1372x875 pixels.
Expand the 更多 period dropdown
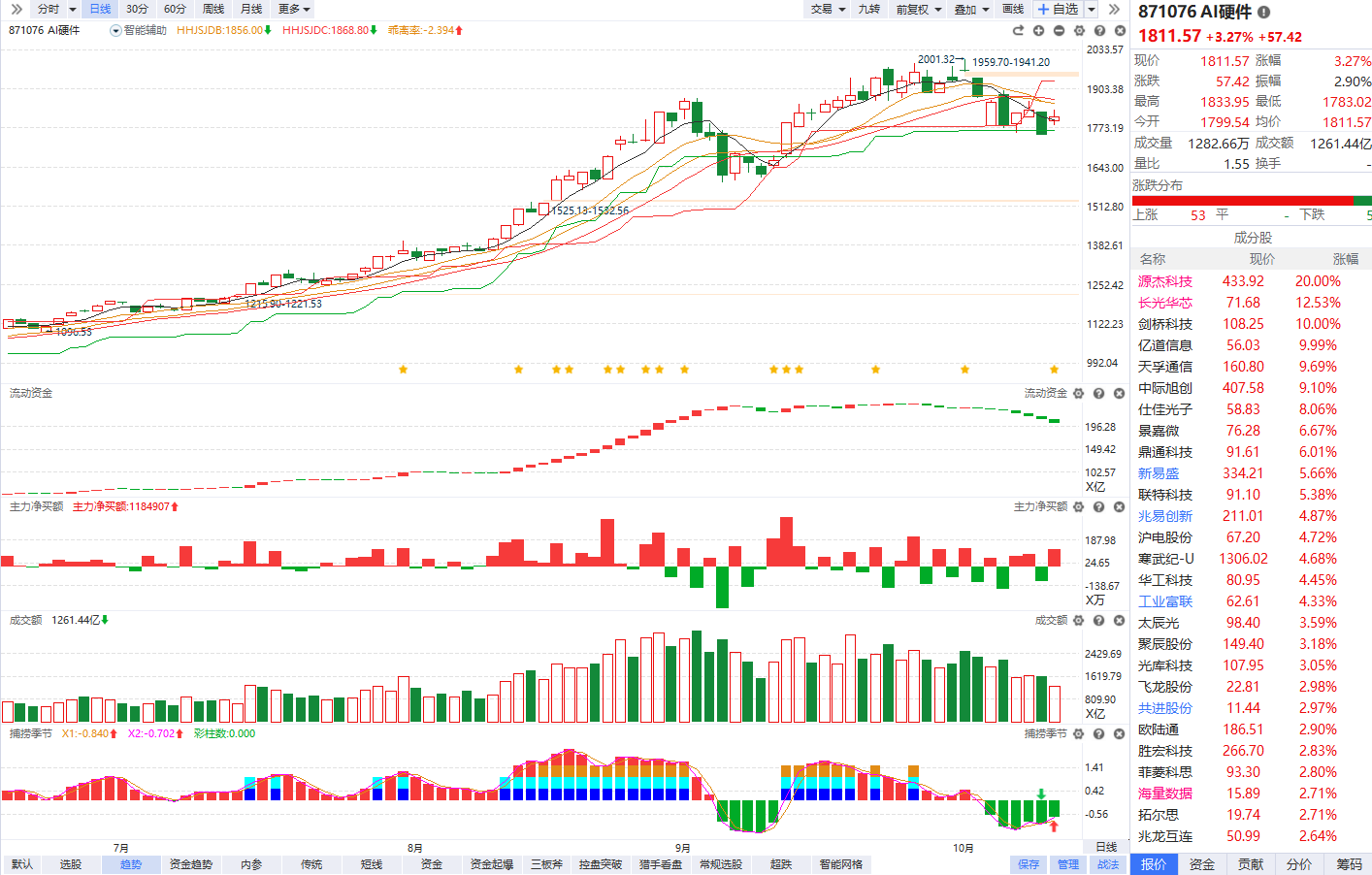pos(293,9)
